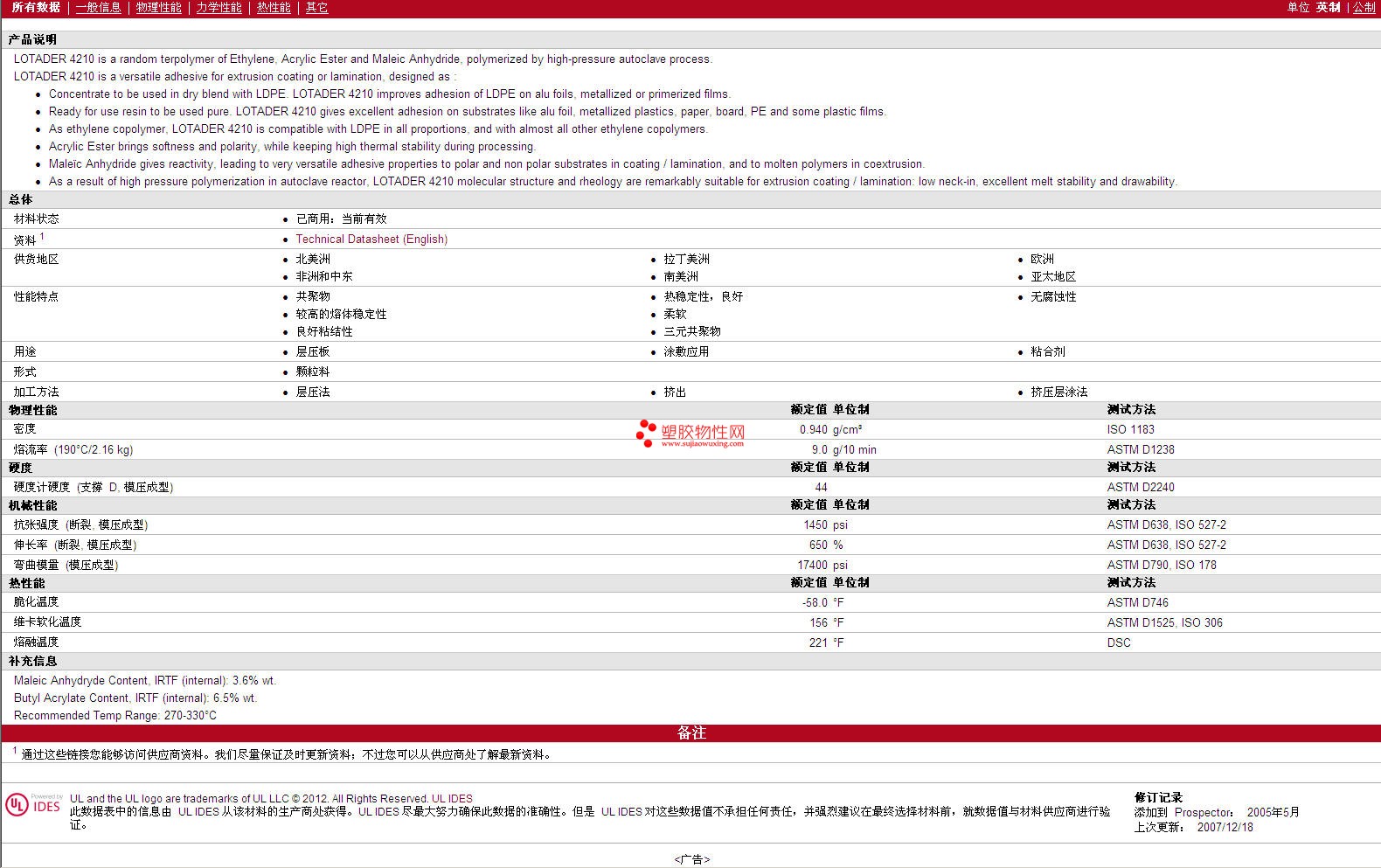Click flexural modulus value 17400 psi

click(822, 566)
